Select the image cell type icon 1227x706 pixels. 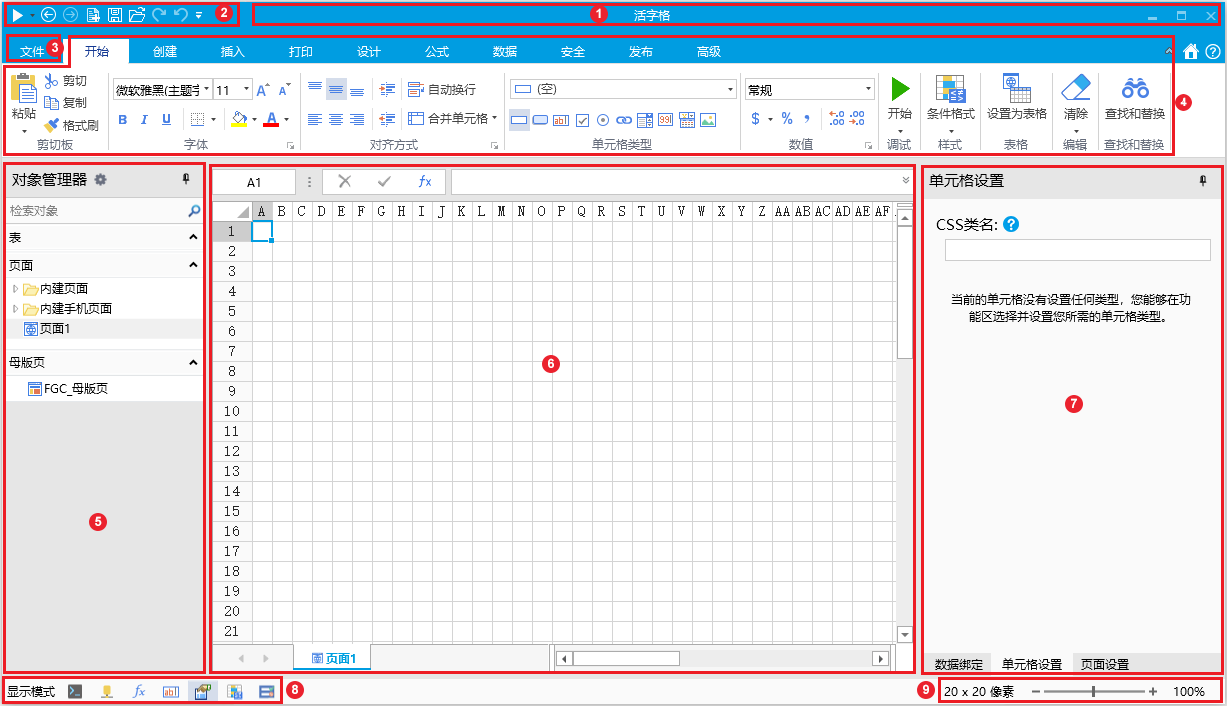(708, 120)
